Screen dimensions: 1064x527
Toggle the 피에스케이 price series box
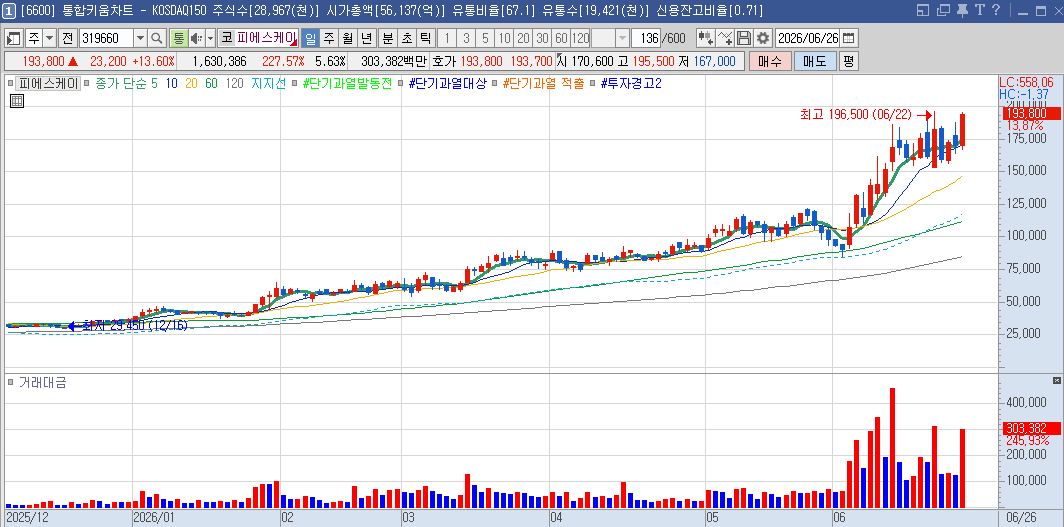11,84
